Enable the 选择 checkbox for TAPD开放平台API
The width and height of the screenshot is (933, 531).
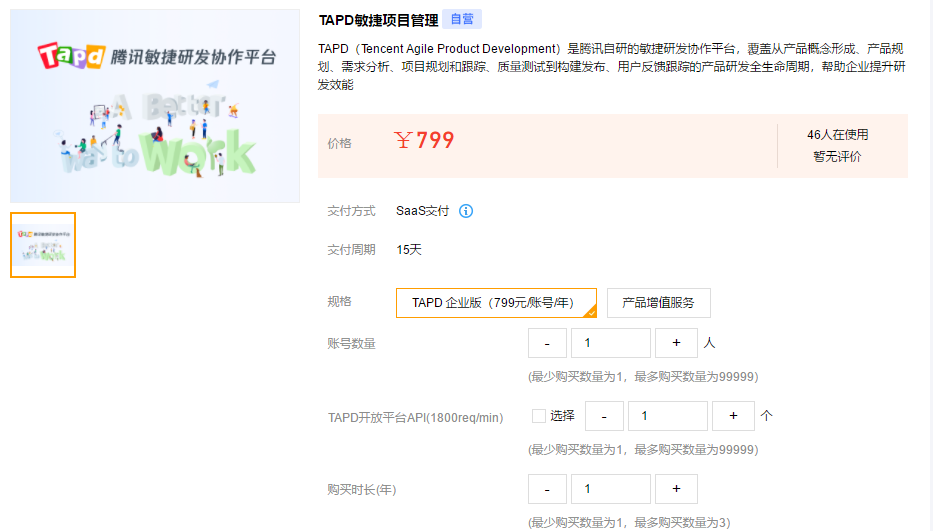click(539, 416)
